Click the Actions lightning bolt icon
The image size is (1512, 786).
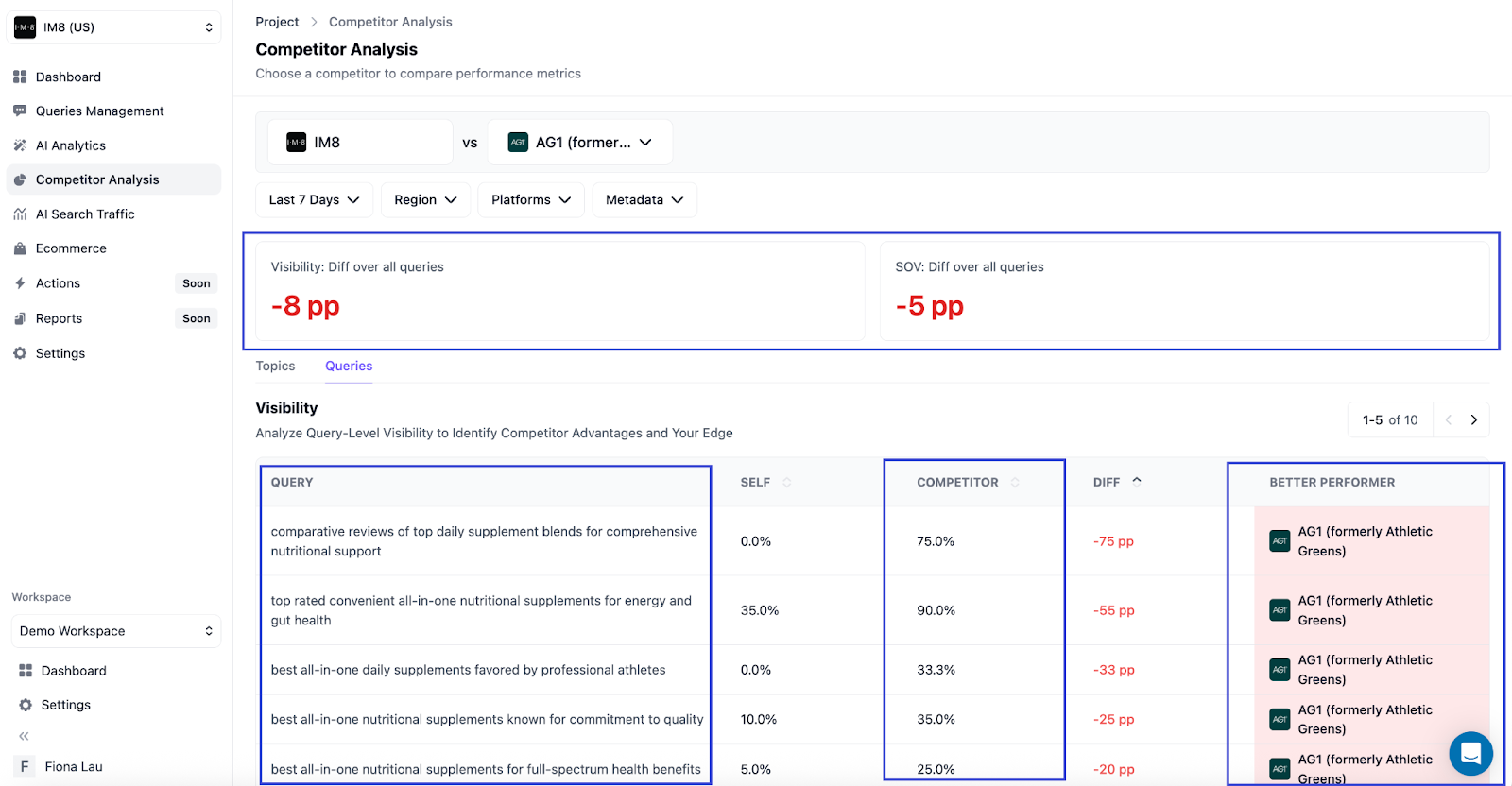coord(20,283)
